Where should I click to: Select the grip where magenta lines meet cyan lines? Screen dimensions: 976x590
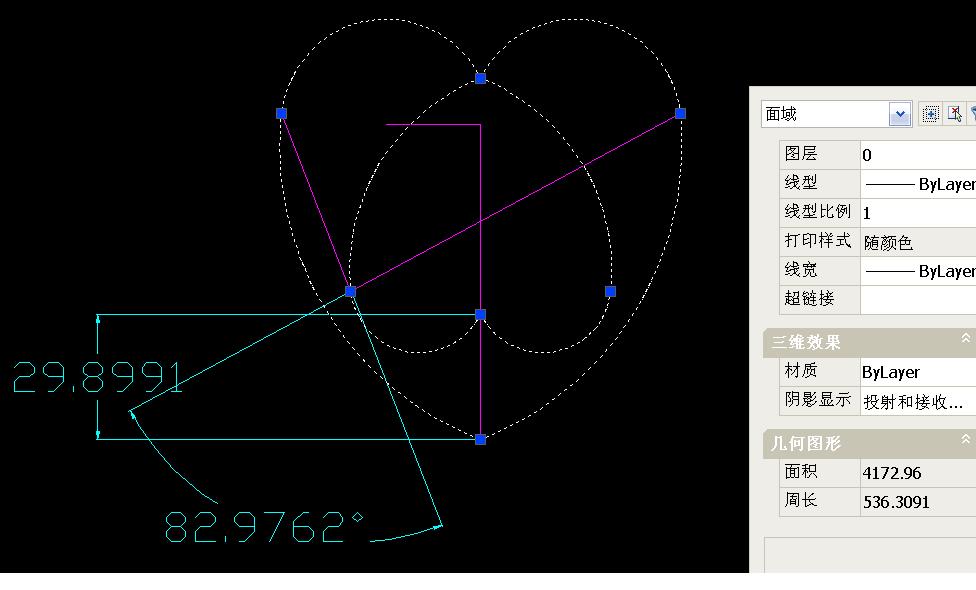point(350,291)
